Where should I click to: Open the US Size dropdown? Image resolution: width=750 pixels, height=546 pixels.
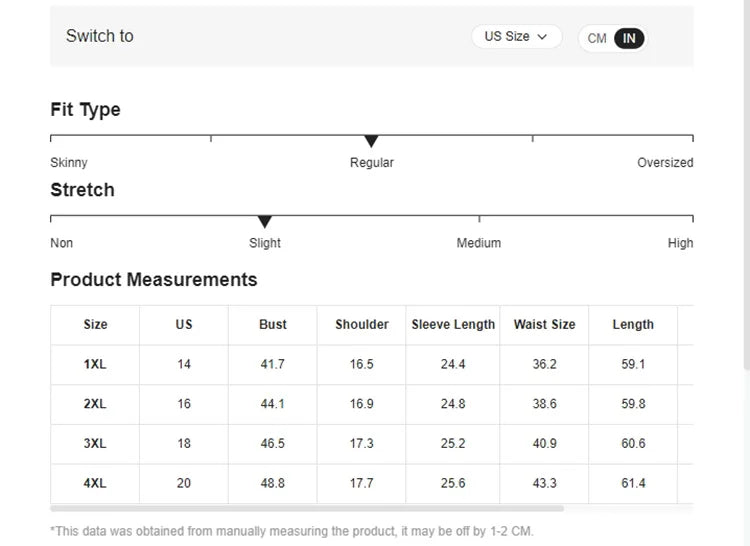point(516,37)
